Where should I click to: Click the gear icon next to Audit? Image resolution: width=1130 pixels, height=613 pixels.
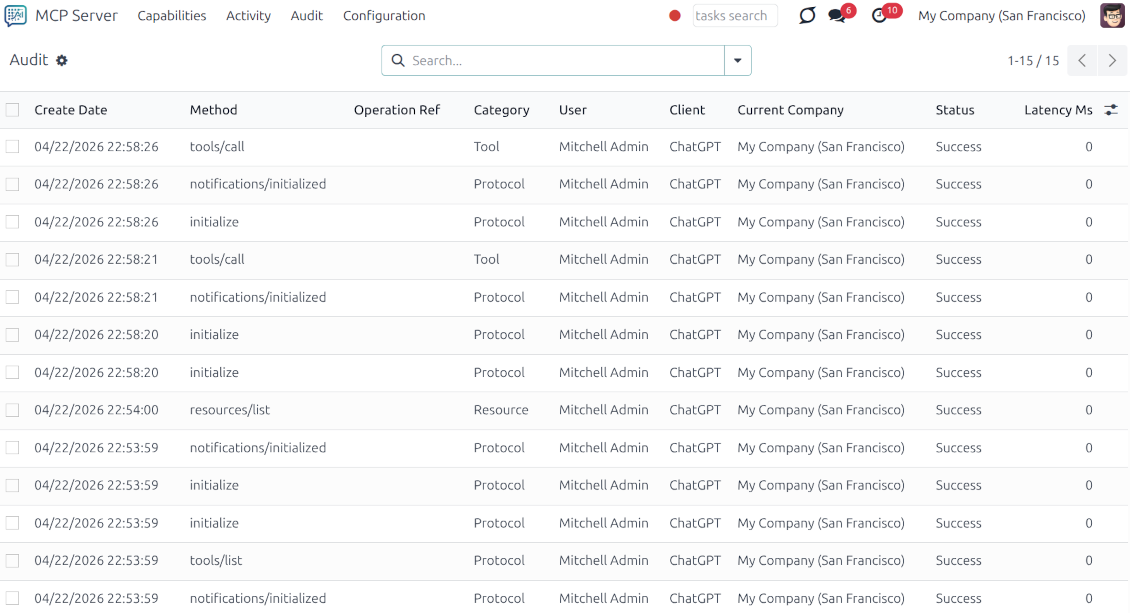tap(60, 60)
